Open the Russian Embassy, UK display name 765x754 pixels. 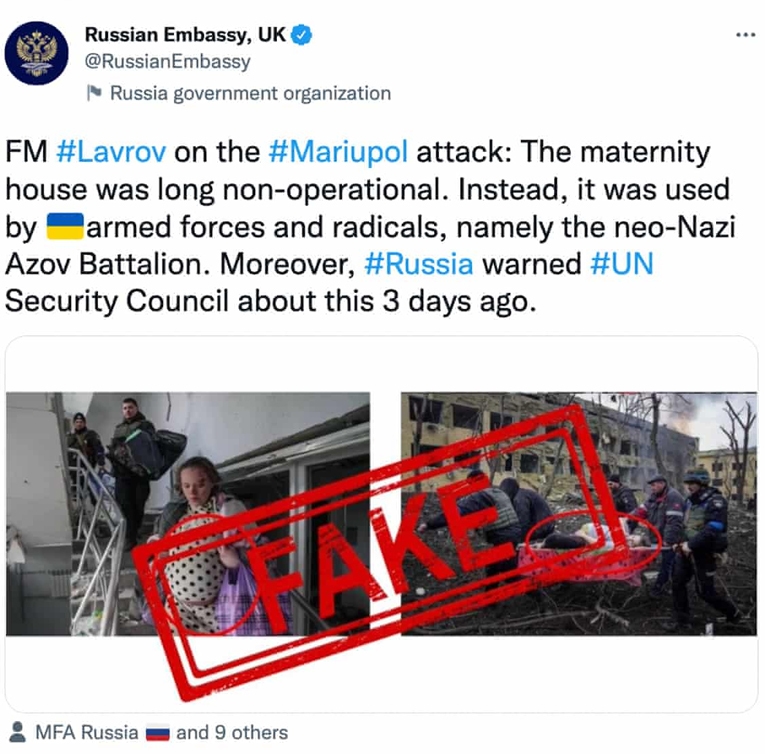click(x=185, y=35)
